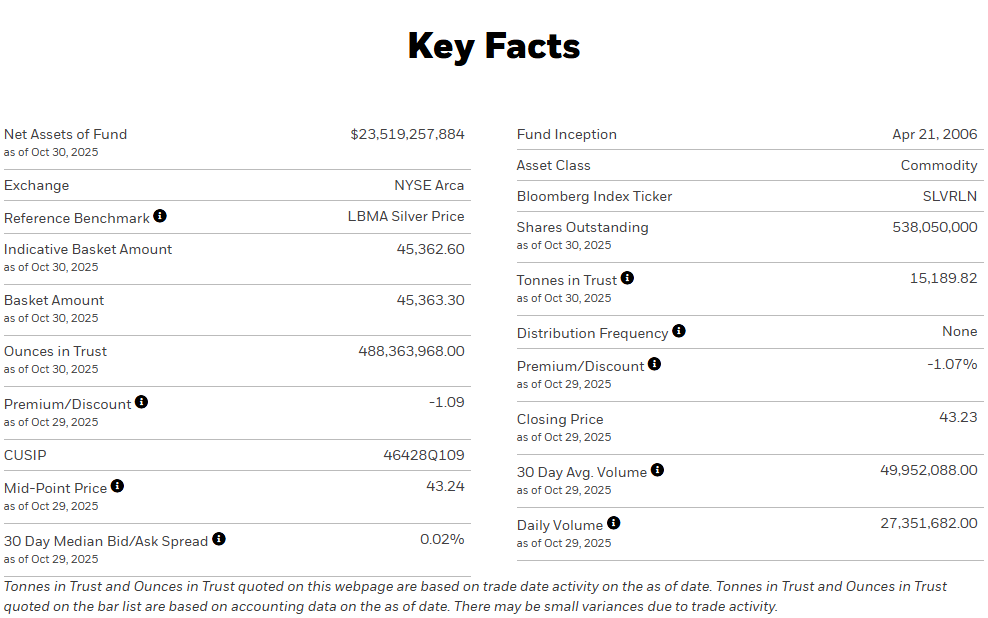988x618 pixels.
Task: Open info icon next to Mid-Point Price
Action: (x=117, y=486)
